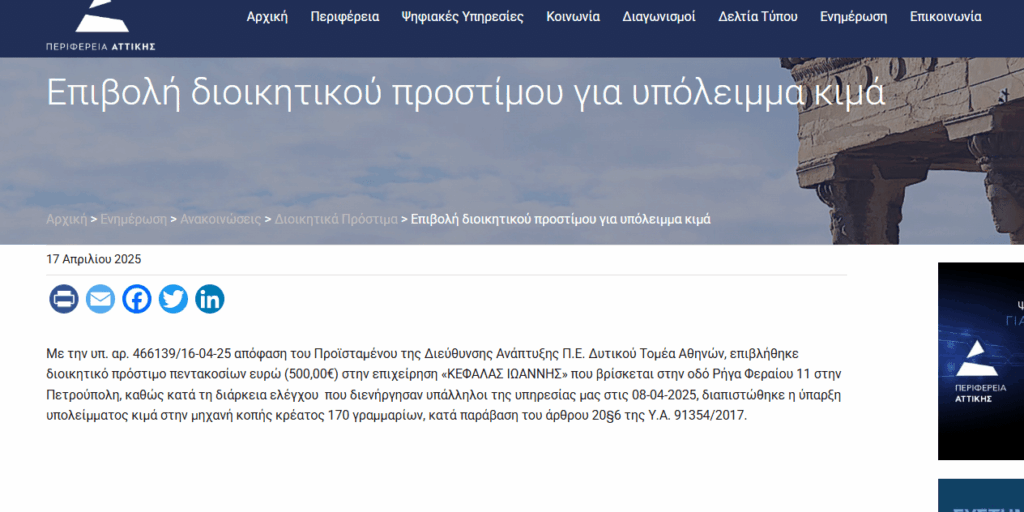This screenshot has width=1024, height=512.
Task: Open the Ενημέρωση navigation menu
Action: pyautogui.click(x=854, y=17)
